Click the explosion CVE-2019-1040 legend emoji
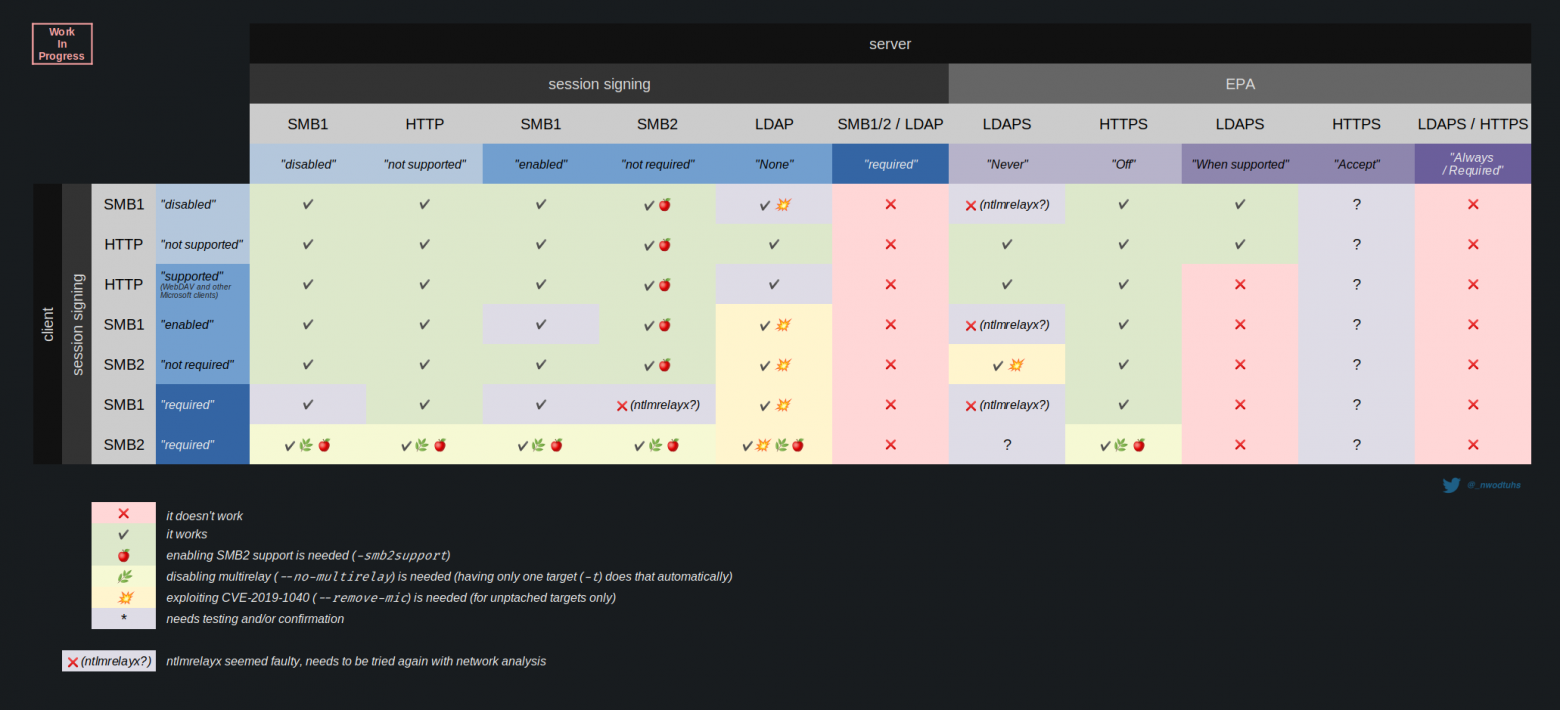The height and width of the screenshot is (710, 1560). (x=123, y=597)
